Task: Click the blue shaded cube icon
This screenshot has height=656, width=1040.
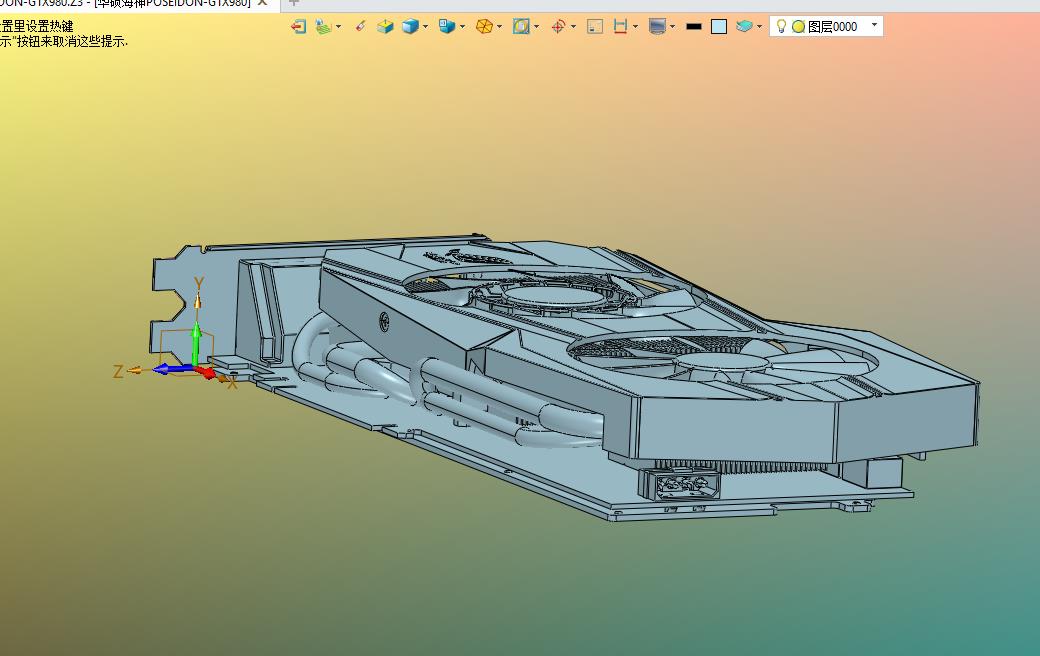Action: click(411, 27)
